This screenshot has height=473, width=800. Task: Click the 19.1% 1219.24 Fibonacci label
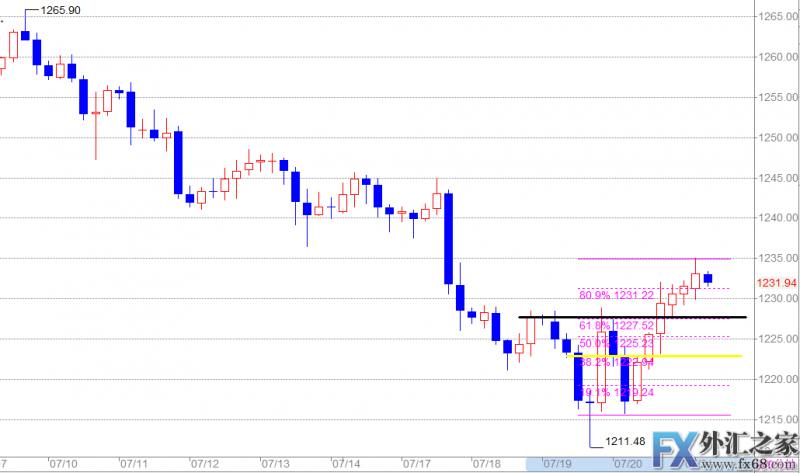point(616,392)
